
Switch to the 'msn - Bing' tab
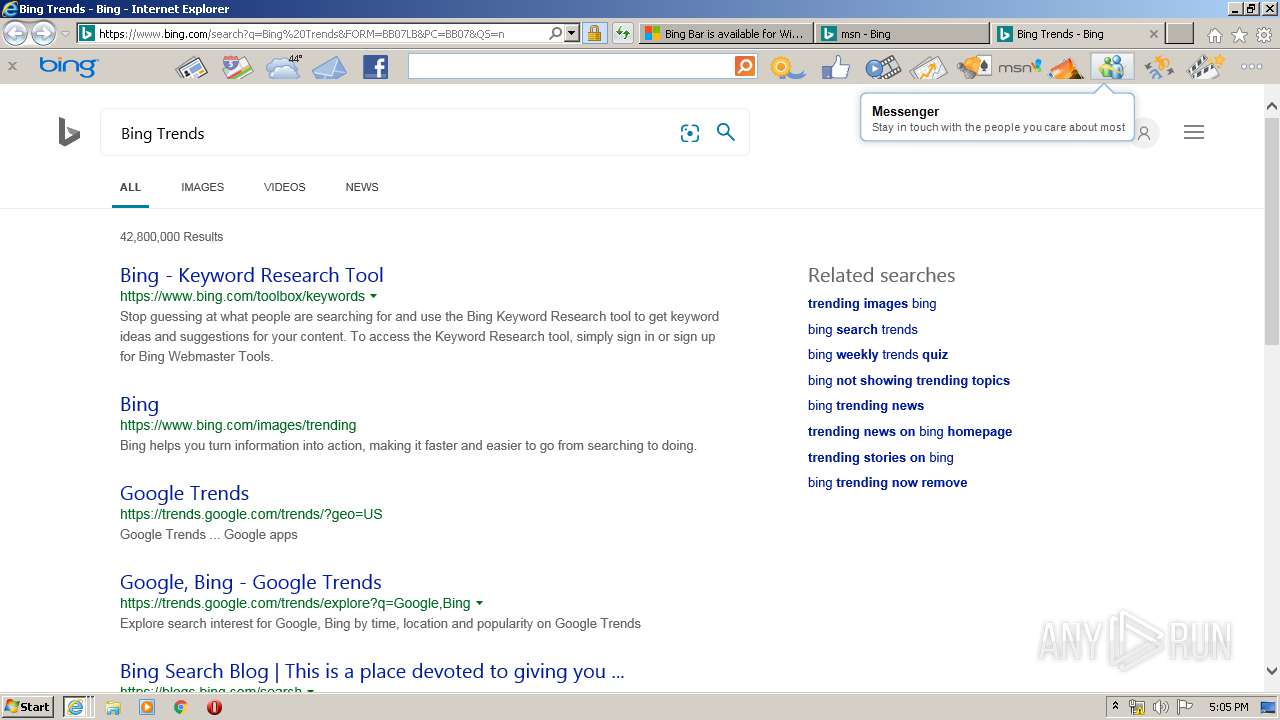[x=900, y=34]
